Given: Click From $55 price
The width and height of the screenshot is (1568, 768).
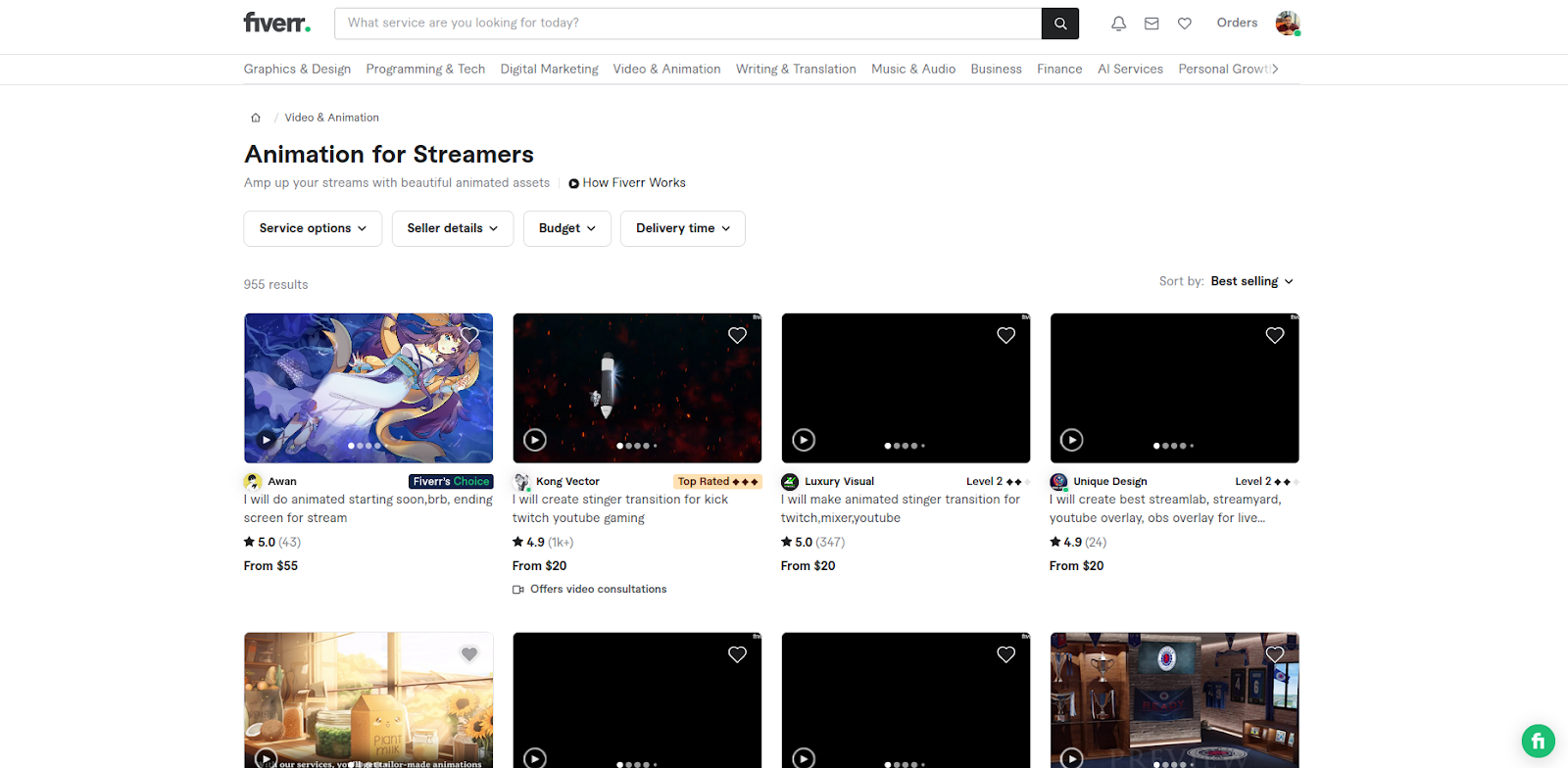Looking at the screenshot, I should click(270, 566).
